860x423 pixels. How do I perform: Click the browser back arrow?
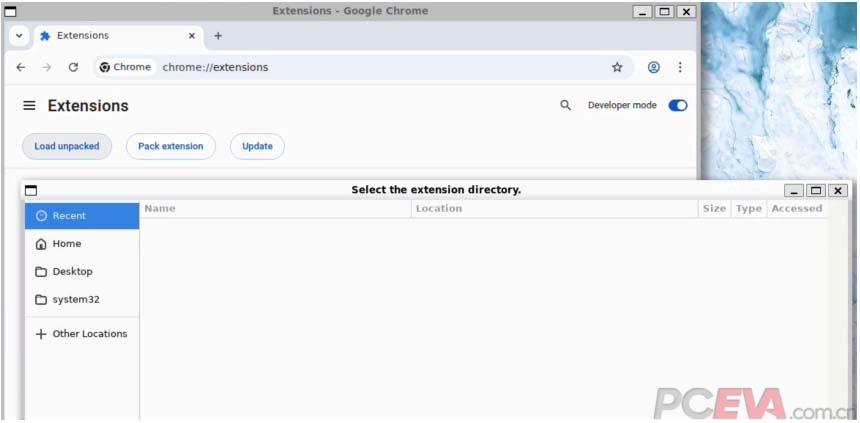[20, 67]
